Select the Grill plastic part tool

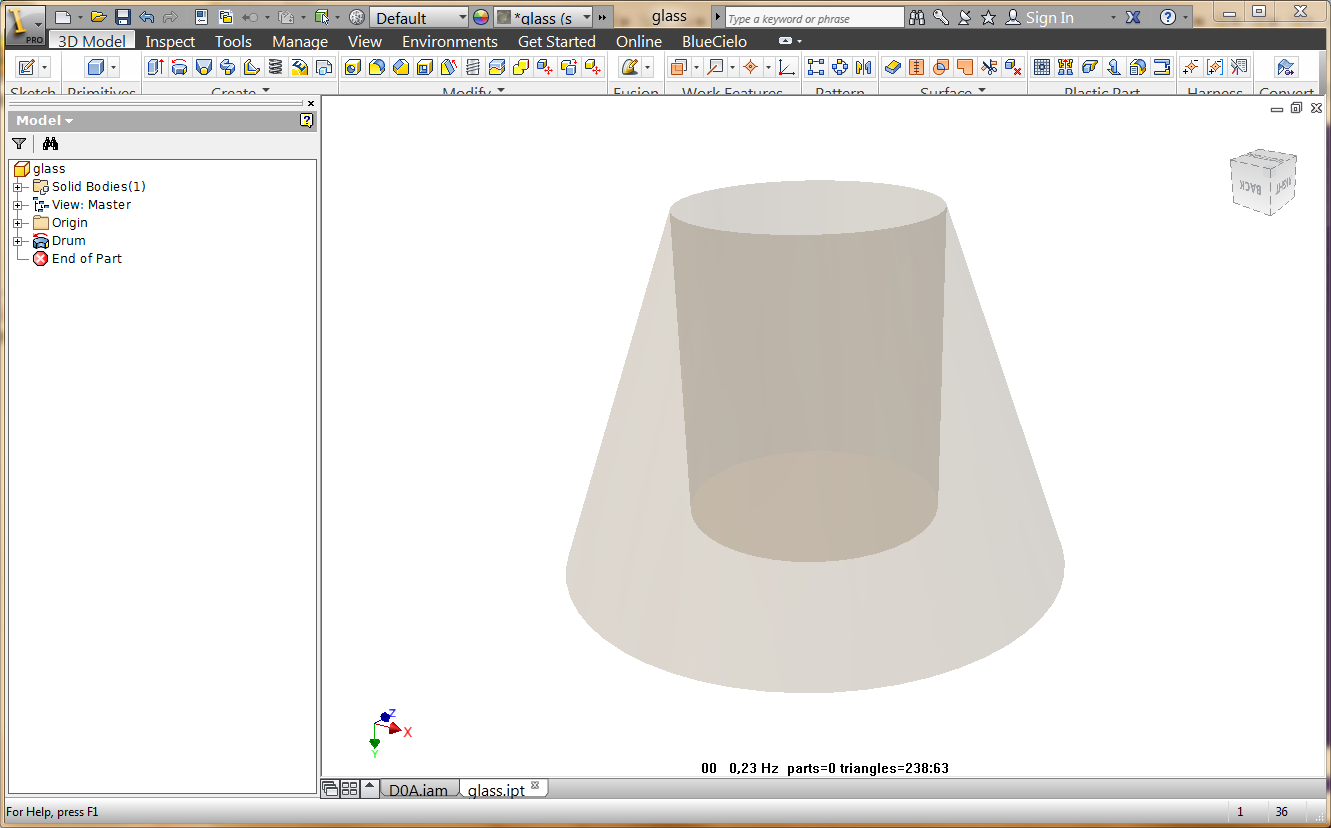click(x=1041, y=67)
